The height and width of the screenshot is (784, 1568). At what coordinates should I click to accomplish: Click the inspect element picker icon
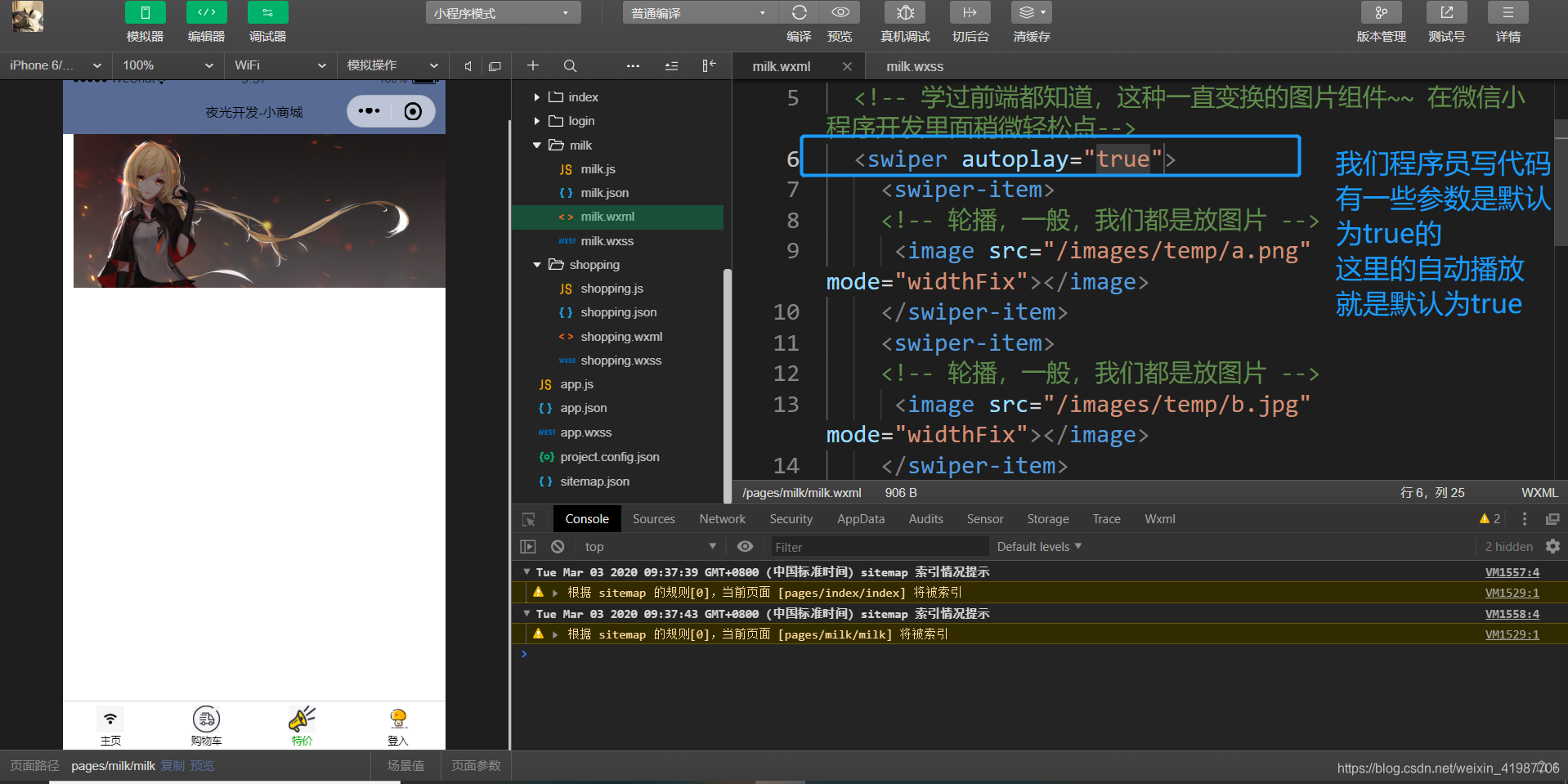529,519
